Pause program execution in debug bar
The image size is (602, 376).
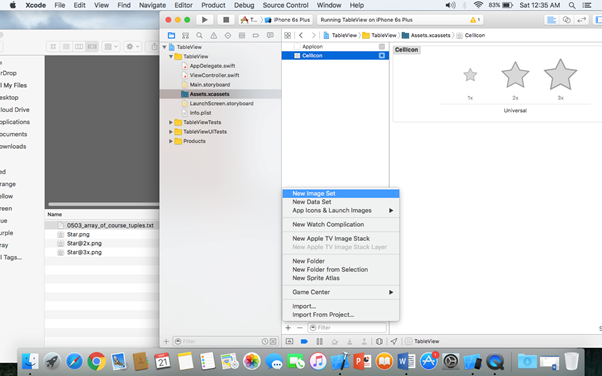(x=319, y=341)
